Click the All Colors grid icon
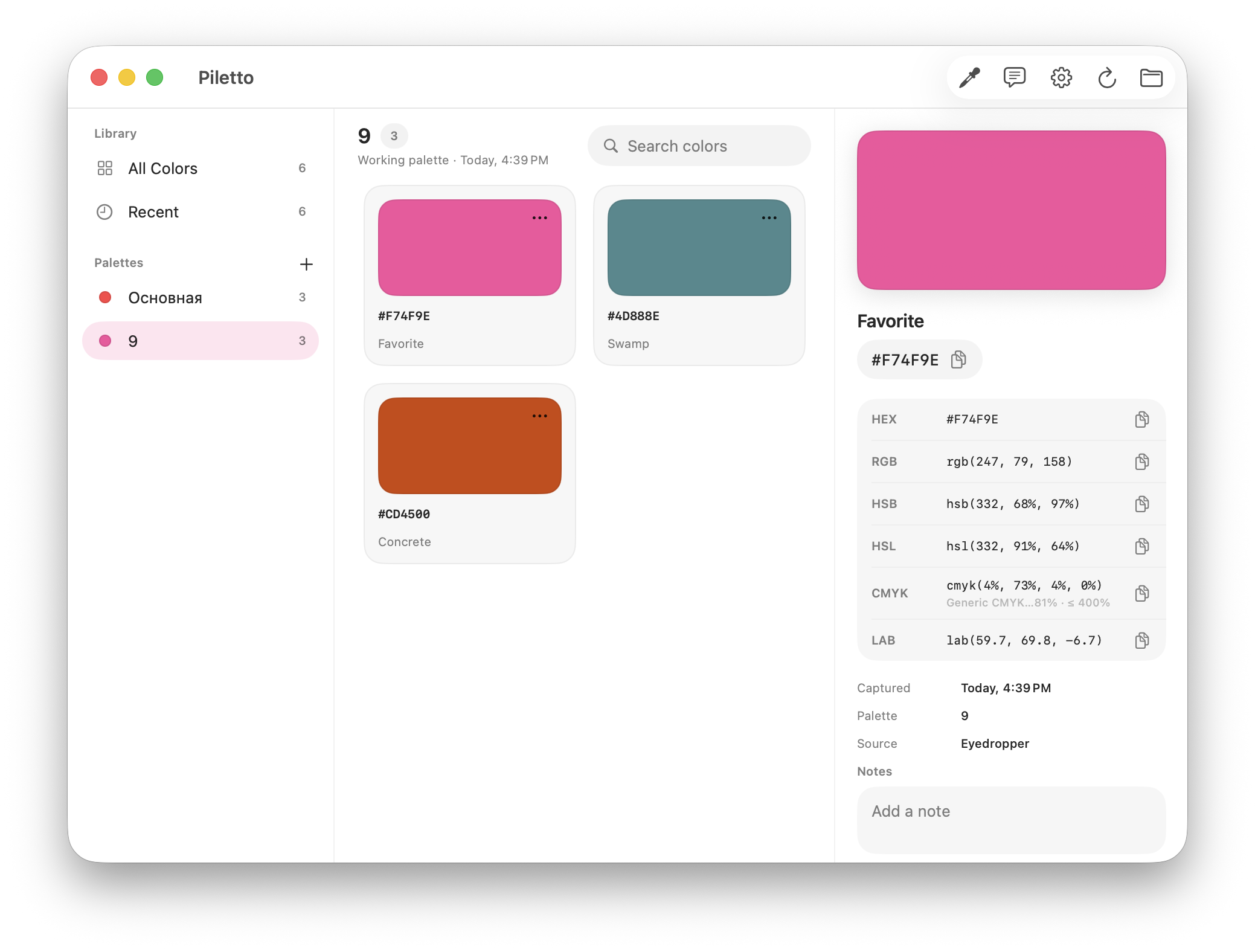This screenshot has width=1255, height=952. pos(105,168)
